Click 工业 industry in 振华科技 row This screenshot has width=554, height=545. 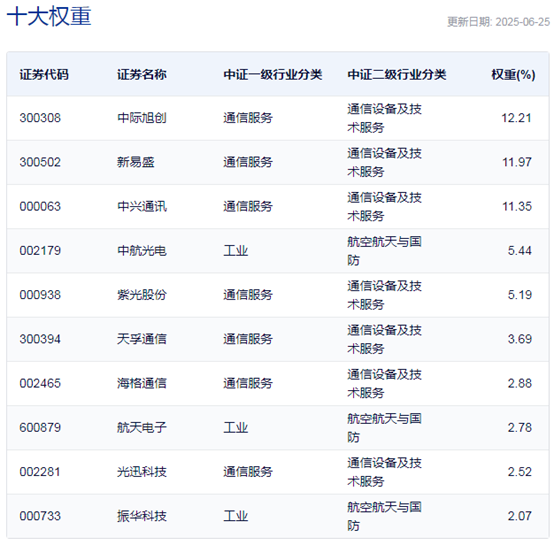coord(235,516)
